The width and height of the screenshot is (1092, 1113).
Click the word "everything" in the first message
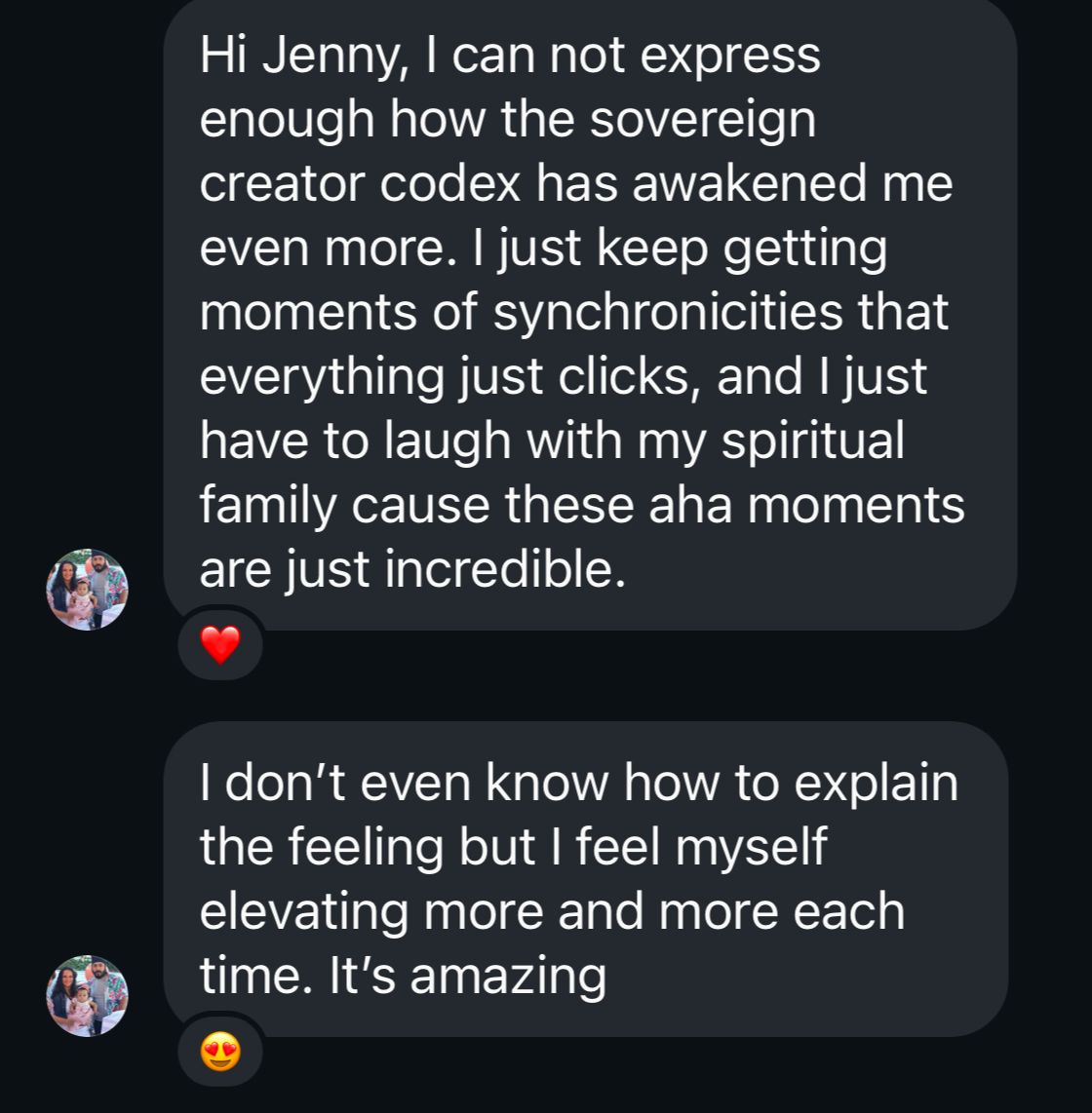(x=322, y=377)
